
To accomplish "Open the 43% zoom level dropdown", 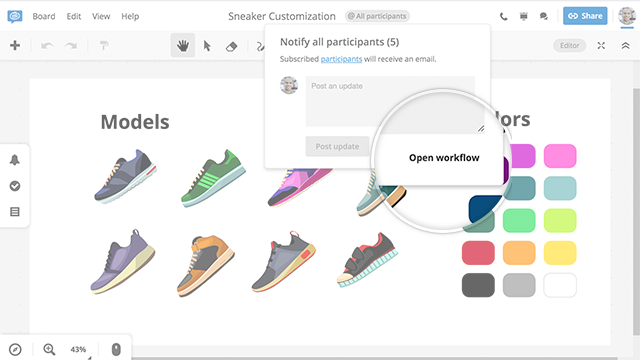I will 78,349.
